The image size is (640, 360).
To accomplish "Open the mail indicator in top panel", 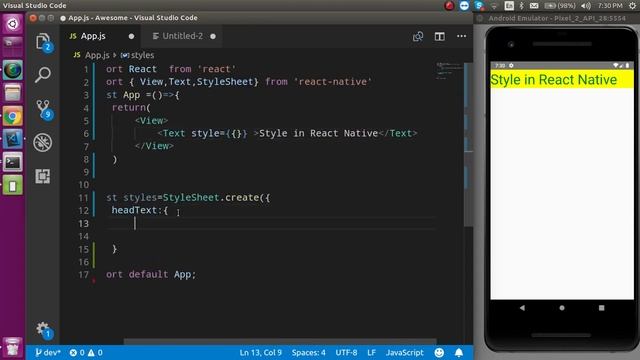I will coord(534,6).
